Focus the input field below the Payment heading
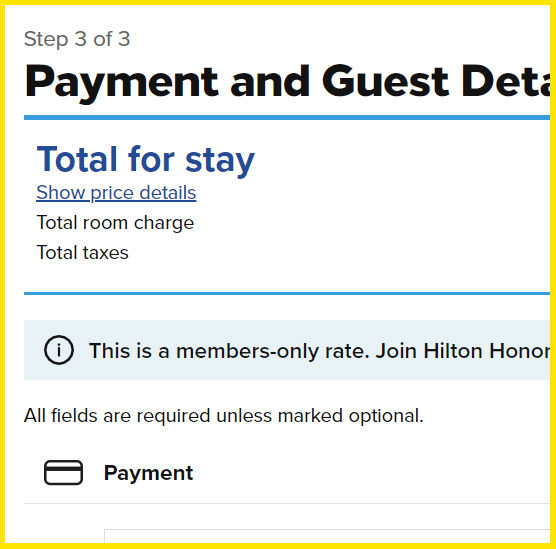Screen dimensions: 556x549 click(x=327, y=536)
